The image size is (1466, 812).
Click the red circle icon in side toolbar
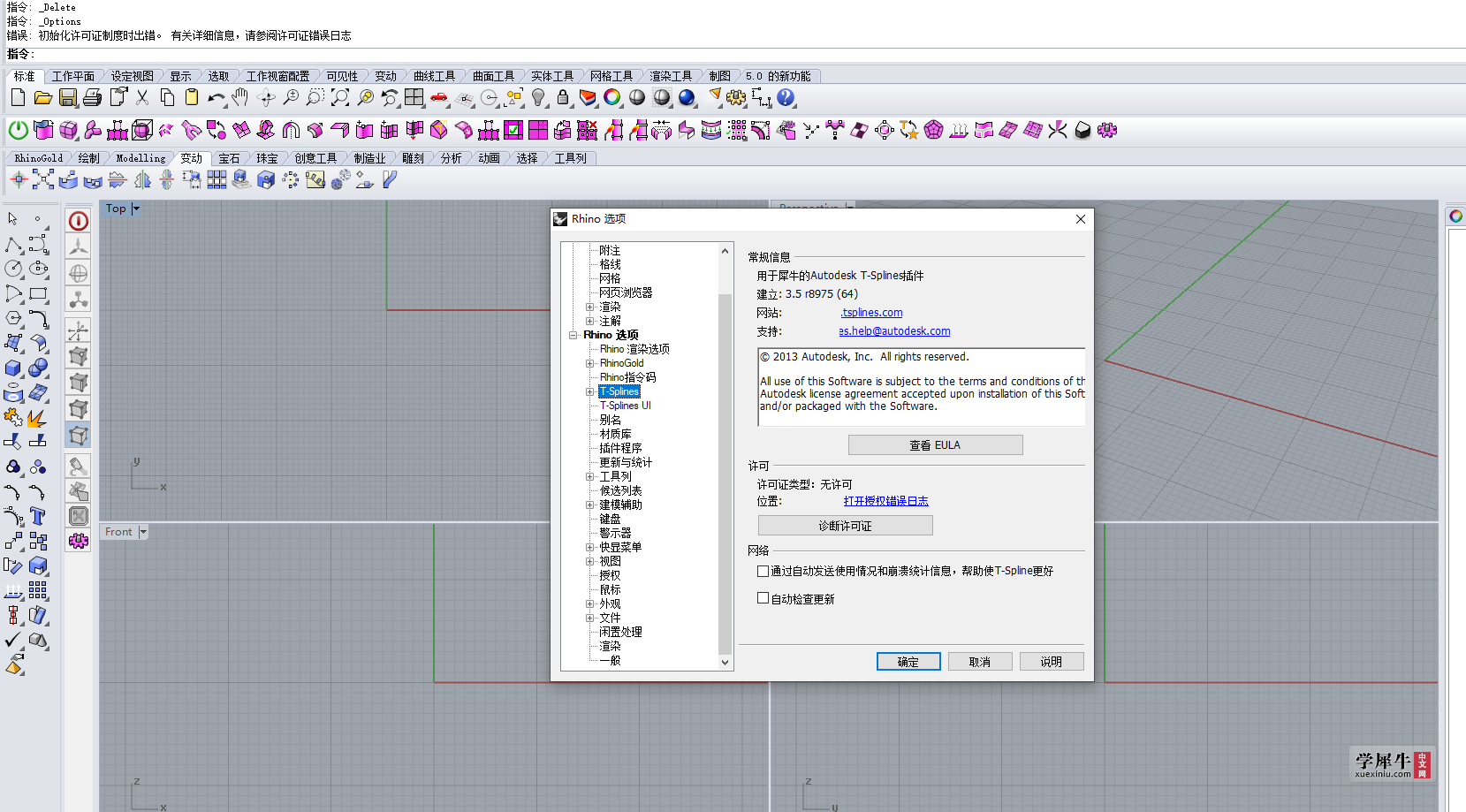[79, 221]
